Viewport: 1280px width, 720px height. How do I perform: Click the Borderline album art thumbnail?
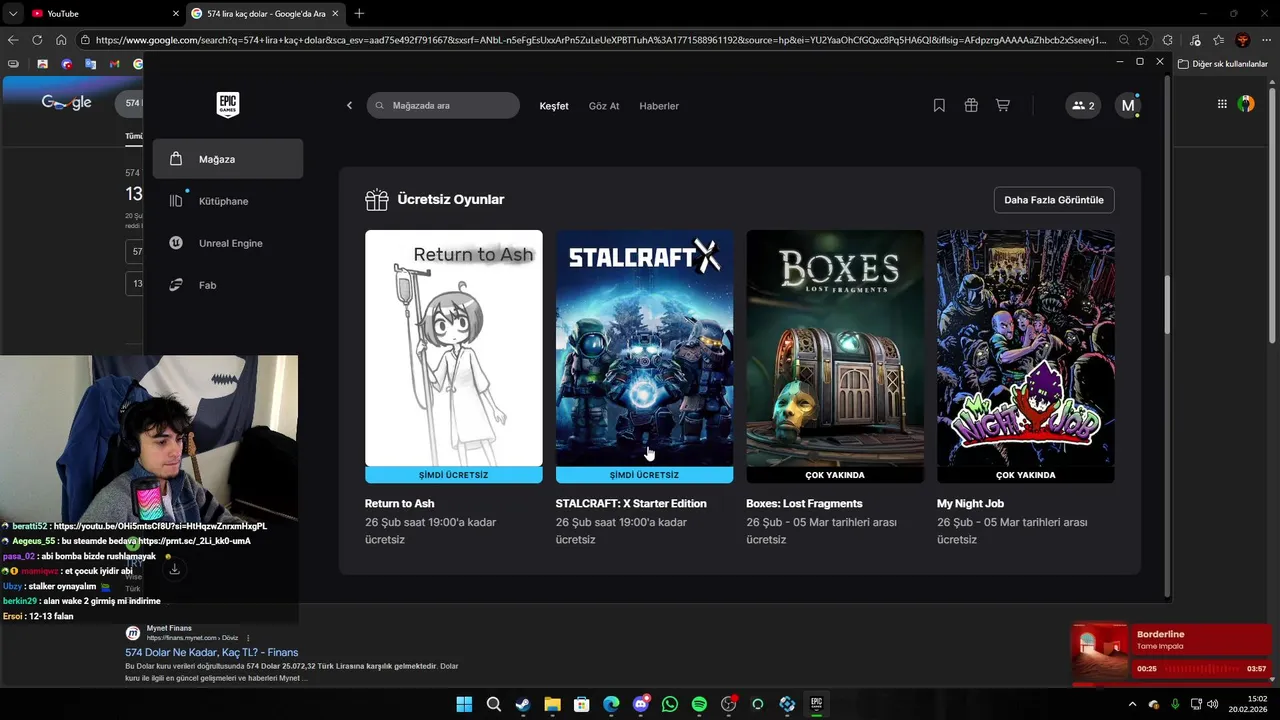point(1100,651)
